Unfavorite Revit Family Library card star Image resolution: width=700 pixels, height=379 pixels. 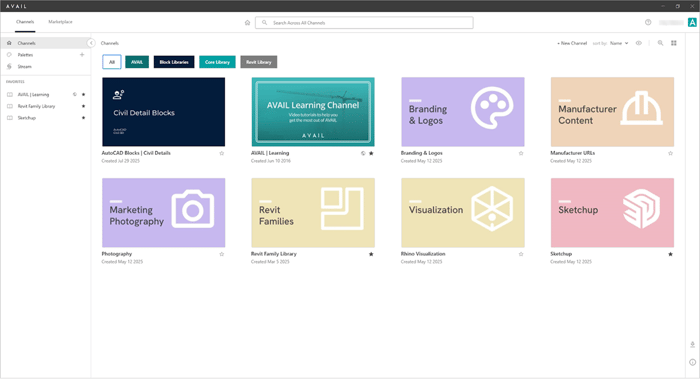tap(371, 254)
